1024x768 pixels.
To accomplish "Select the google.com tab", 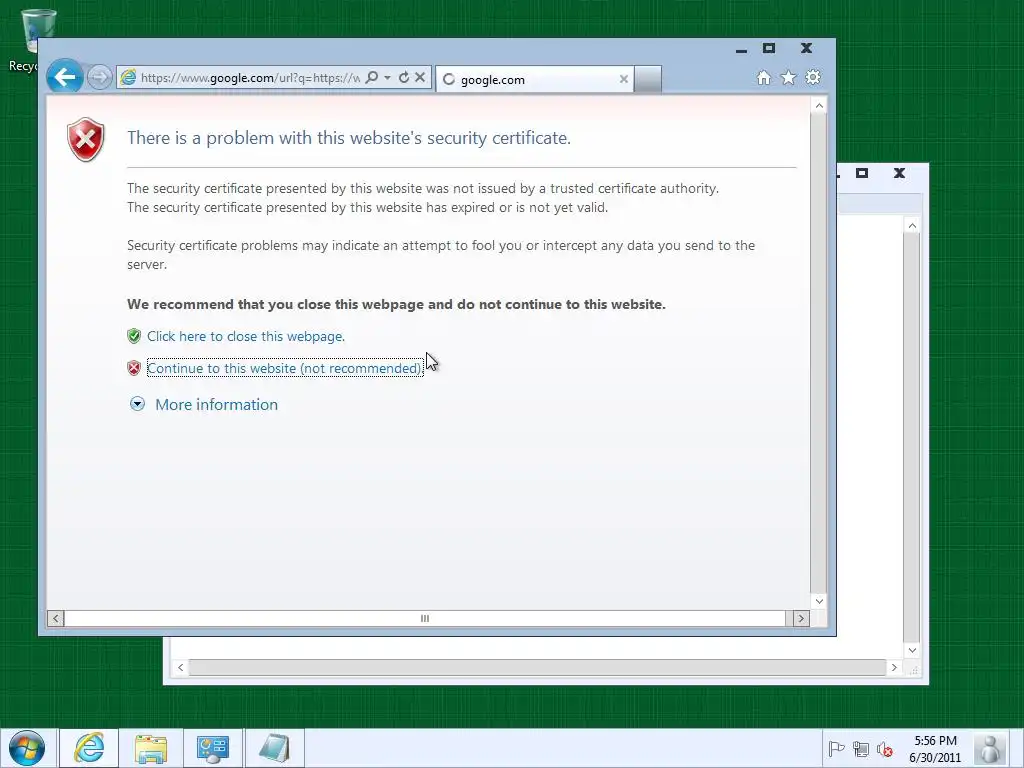I will (534, 80).
